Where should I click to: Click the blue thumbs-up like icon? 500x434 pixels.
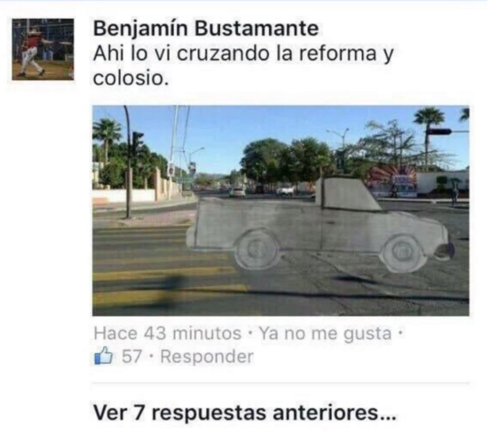pos(104,356)
